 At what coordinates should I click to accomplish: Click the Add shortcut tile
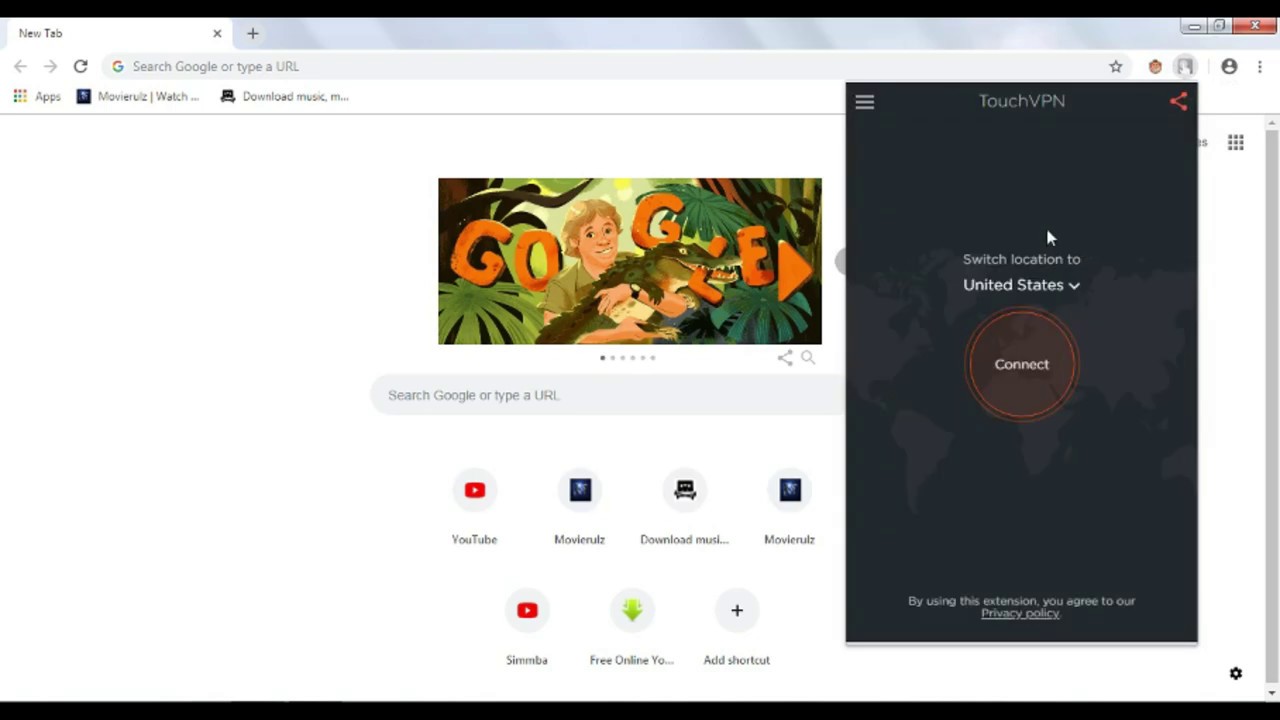point(737,630)
